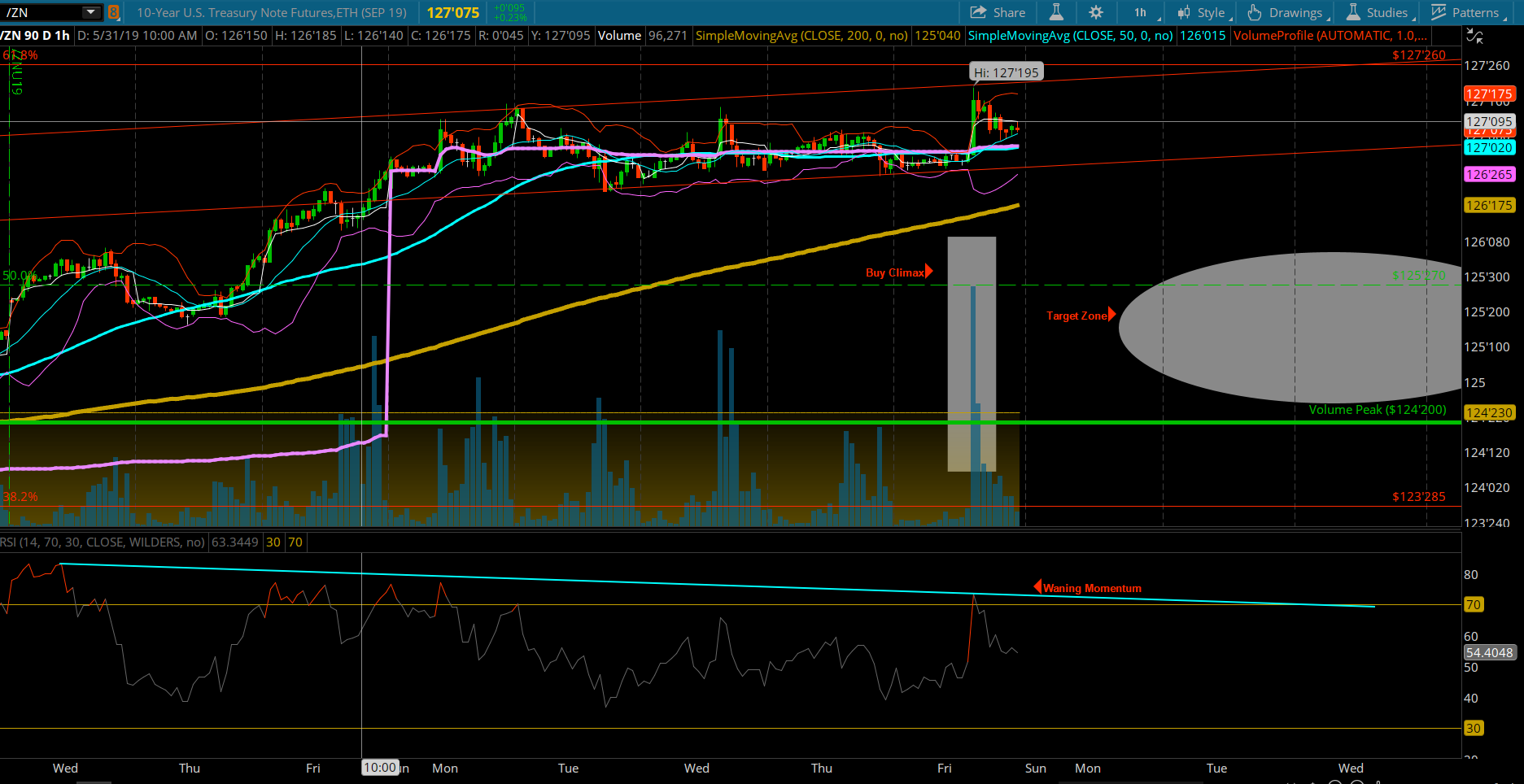Select the VolumeProfile study label
The image size is (1524, 784).
1330,36
